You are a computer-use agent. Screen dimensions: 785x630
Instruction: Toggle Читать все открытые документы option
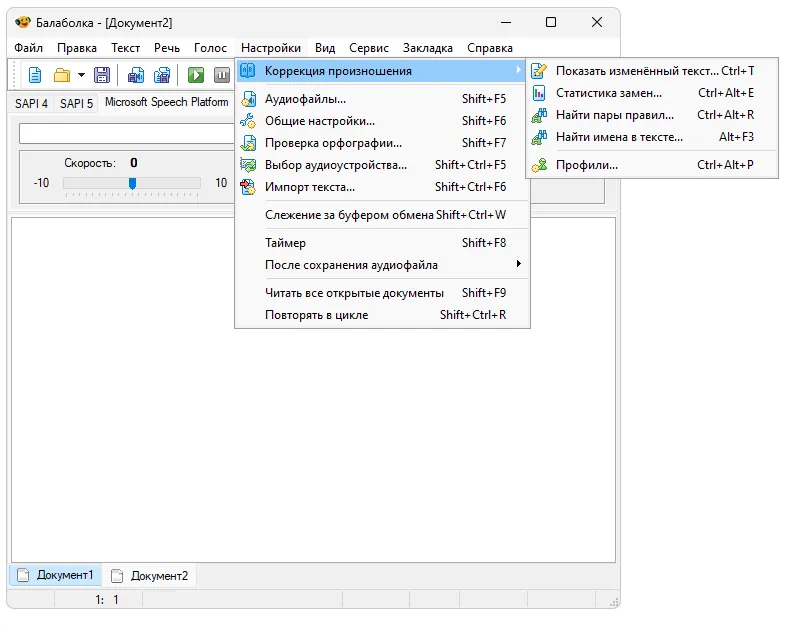click(x=382, y=293)
